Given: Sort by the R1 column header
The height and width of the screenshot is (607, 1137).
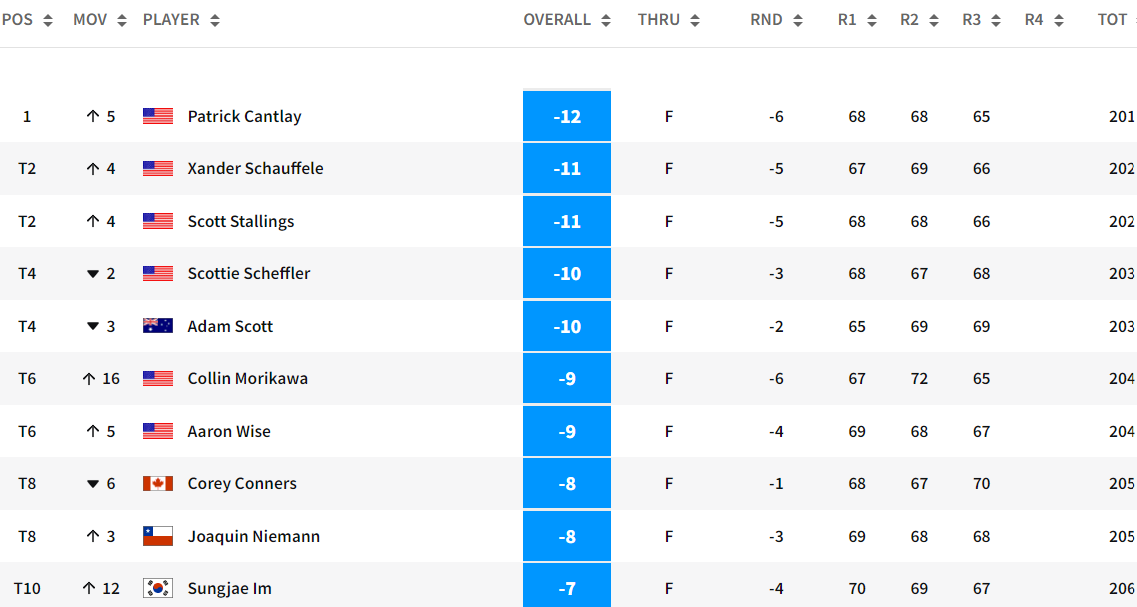Looking at the screenshot, I should (x=857, y=20).
